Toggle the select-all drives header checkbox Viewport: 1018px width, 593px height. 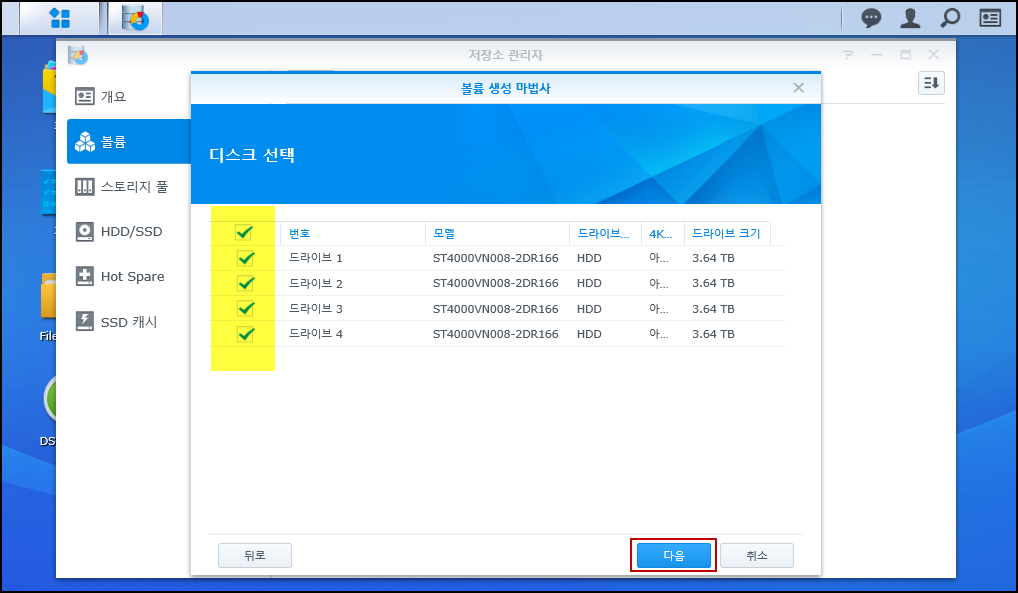click(244, 233)
